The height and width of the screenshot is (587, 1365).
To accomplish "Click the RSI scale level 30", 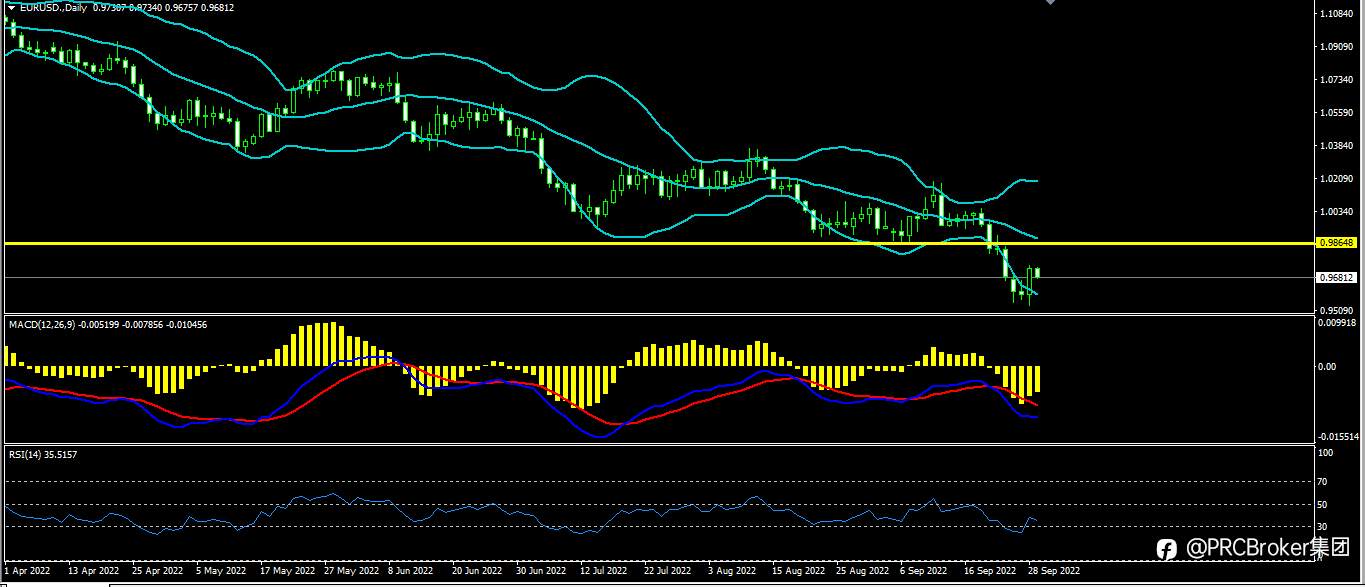I will tap(1324, 527).
